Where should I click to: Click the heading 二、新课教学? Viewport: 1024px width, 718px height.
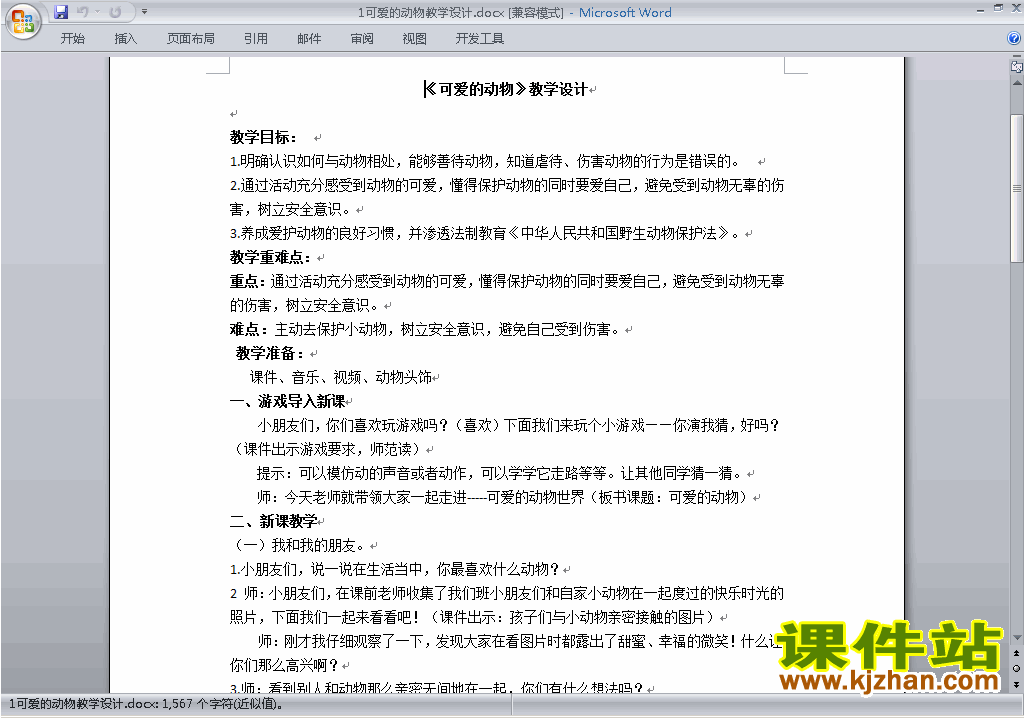click(274, 521)
